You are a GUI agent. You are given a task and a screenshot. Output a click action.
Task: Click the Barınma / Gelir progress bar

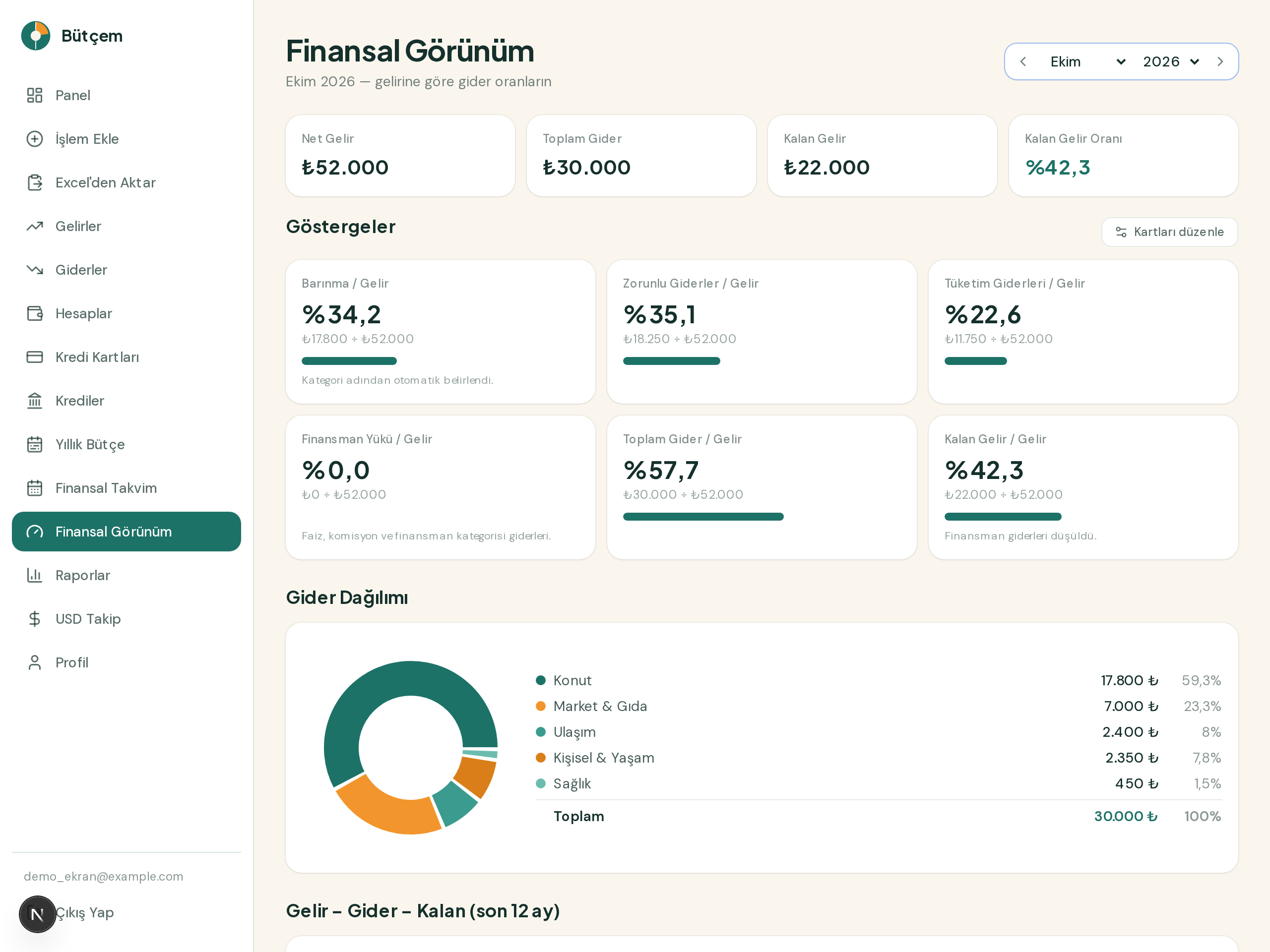(x=349, y=361)
